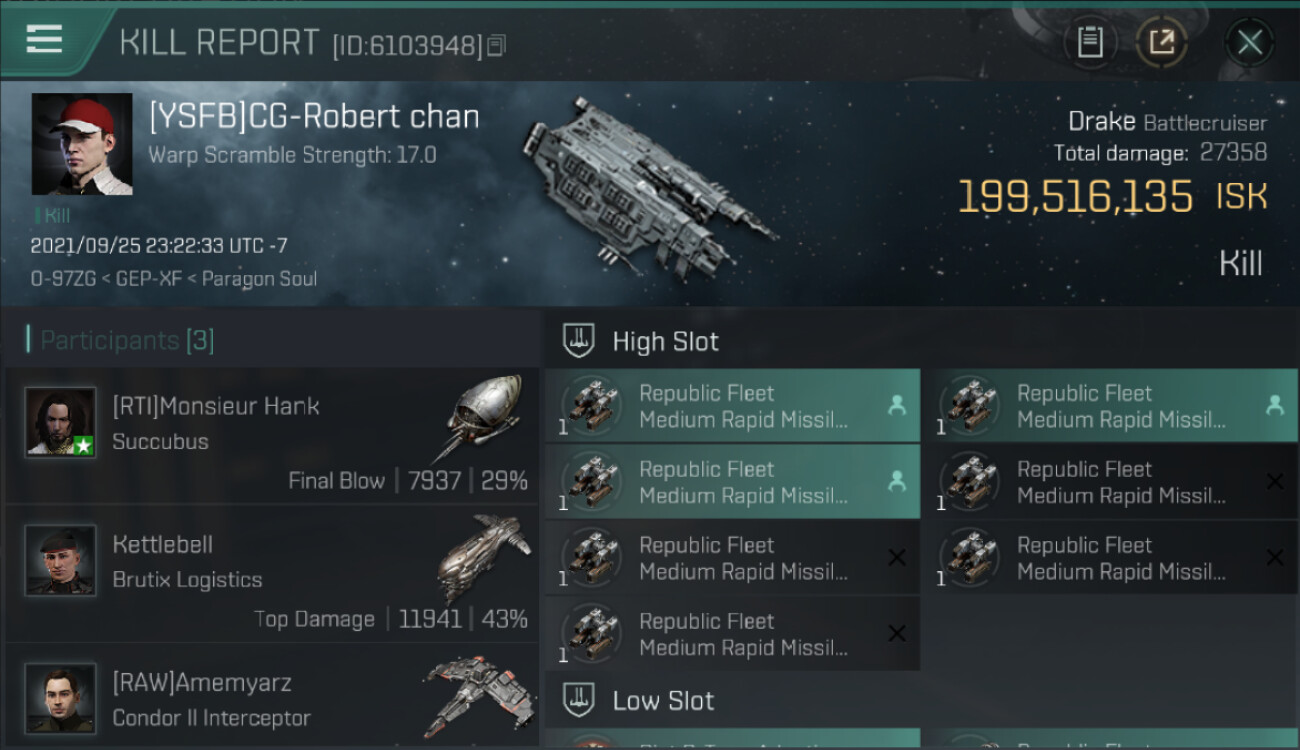This screenshot has width=1300, height=750.
Task: Click the Participants [3] header
Action: (120, 340)
